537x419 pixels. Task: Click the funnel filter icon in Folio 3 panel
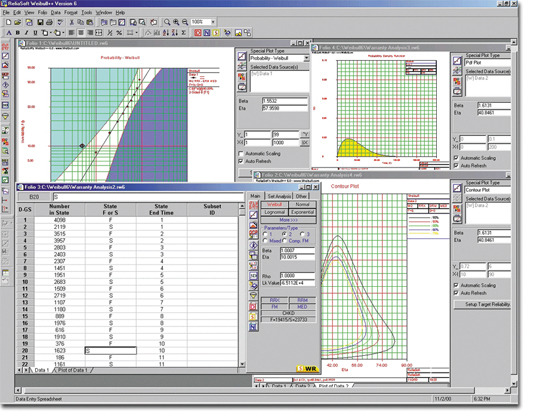pyautogui.click(x=253, y=295)
